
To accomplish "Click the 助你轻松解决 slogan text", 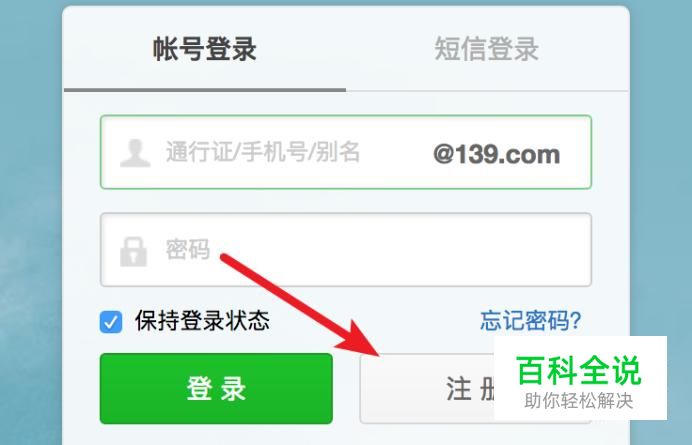I will (x=579, y=401).
